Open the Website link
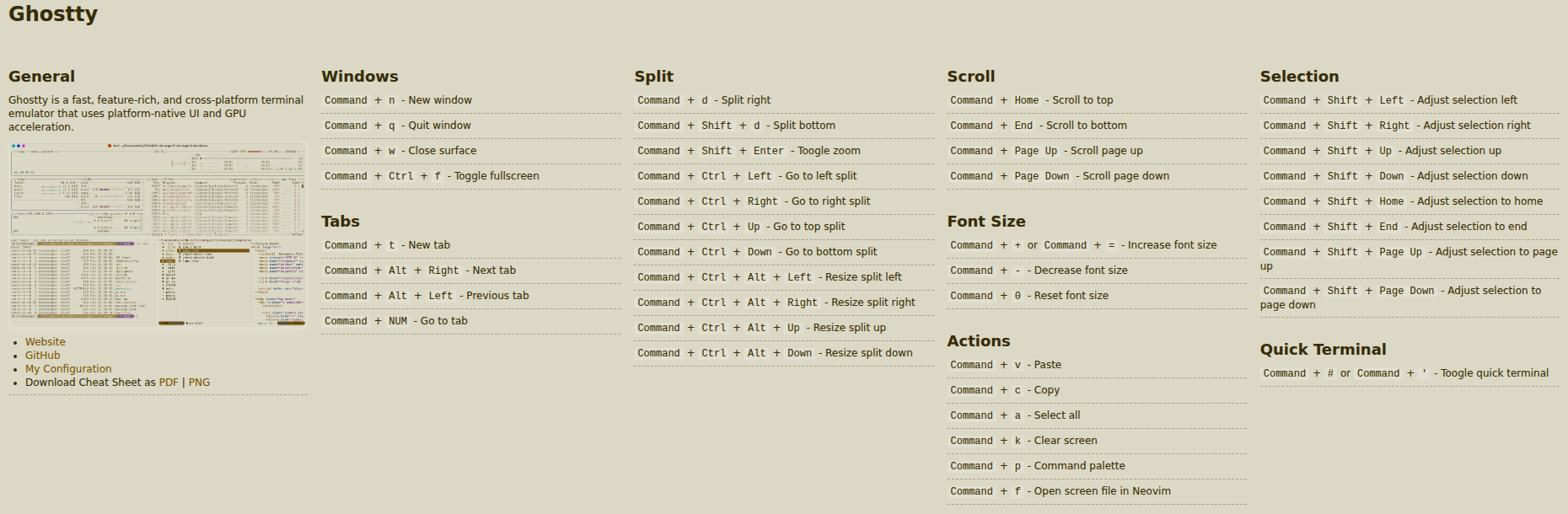This screenshot has height=514, width=1568. [45, 342]
